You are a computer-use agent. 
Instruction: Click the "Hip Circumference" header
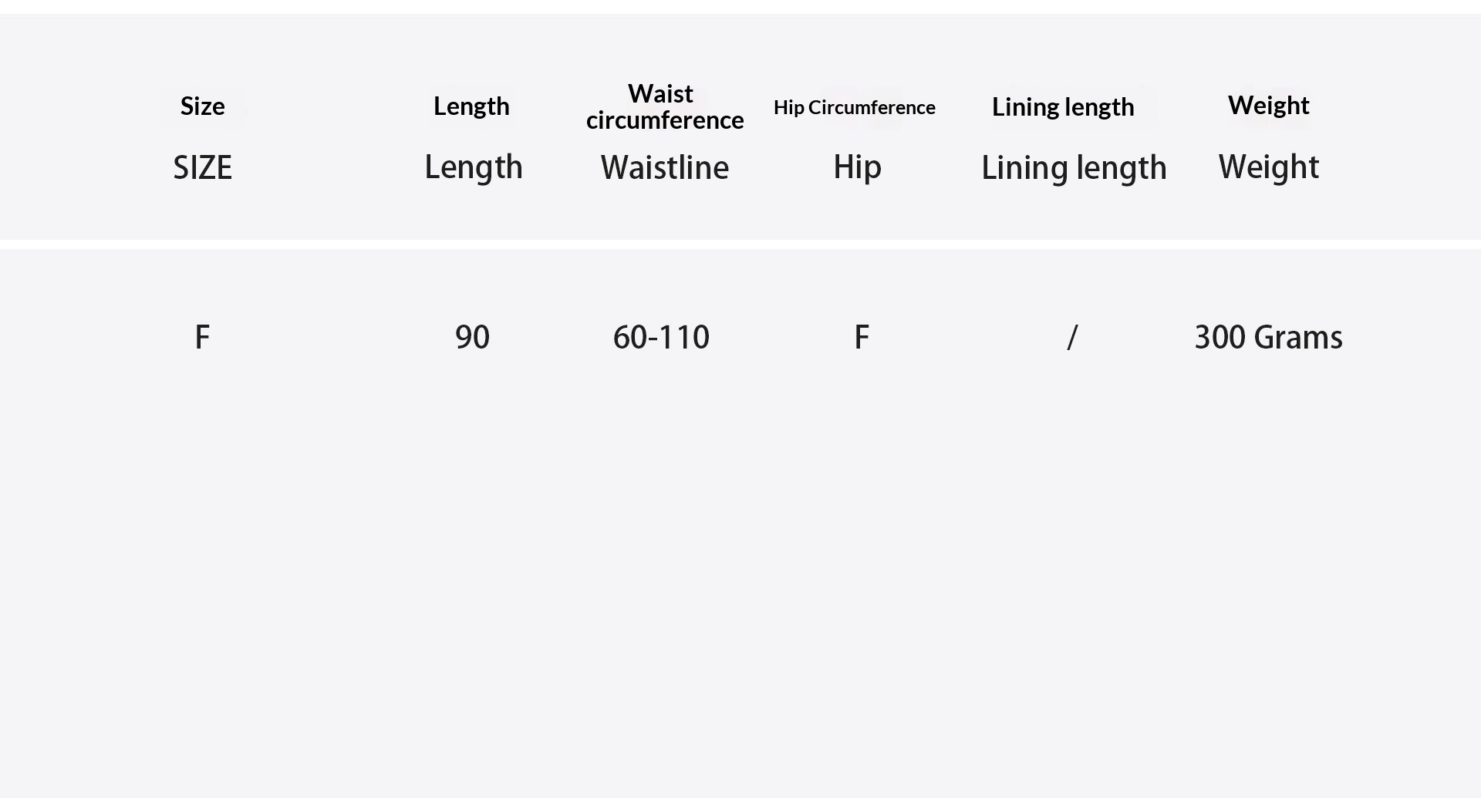(854, 107)
